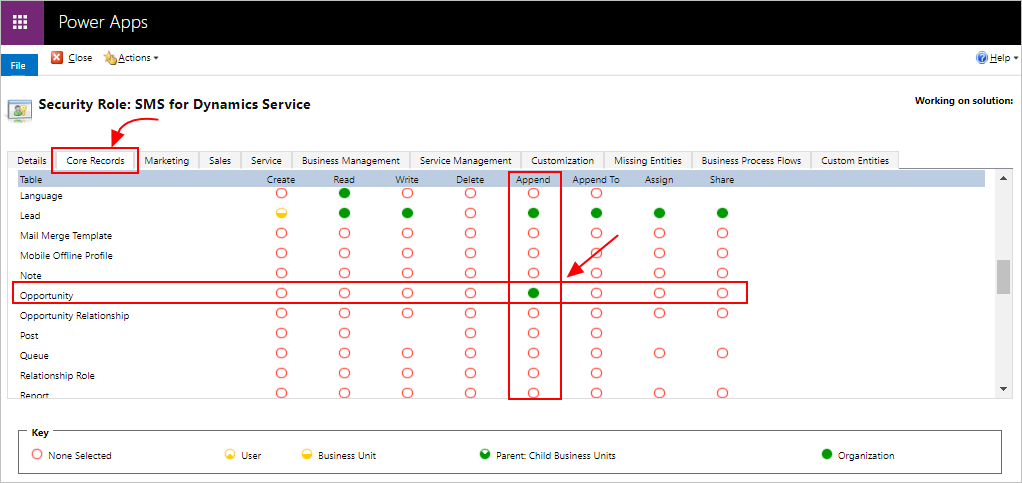Click the None Selected key icon
This screenshot has height=483, width=1022.
pyautogui.click(x=37, y=454)
